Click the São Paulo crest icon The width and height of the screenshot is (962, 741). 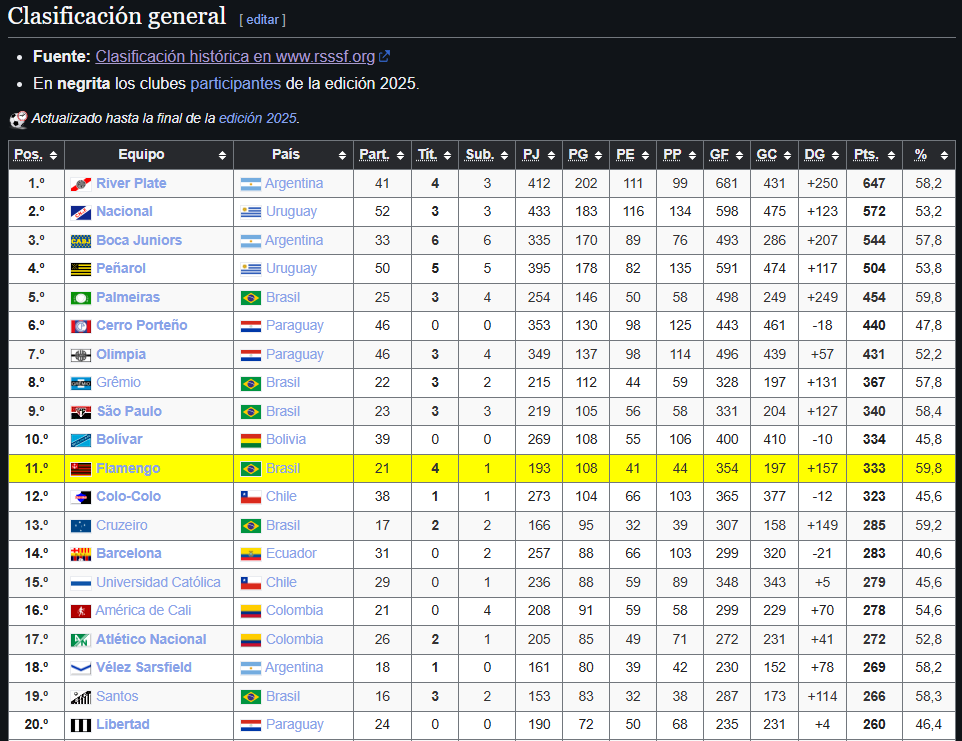[x=81, y=412]
